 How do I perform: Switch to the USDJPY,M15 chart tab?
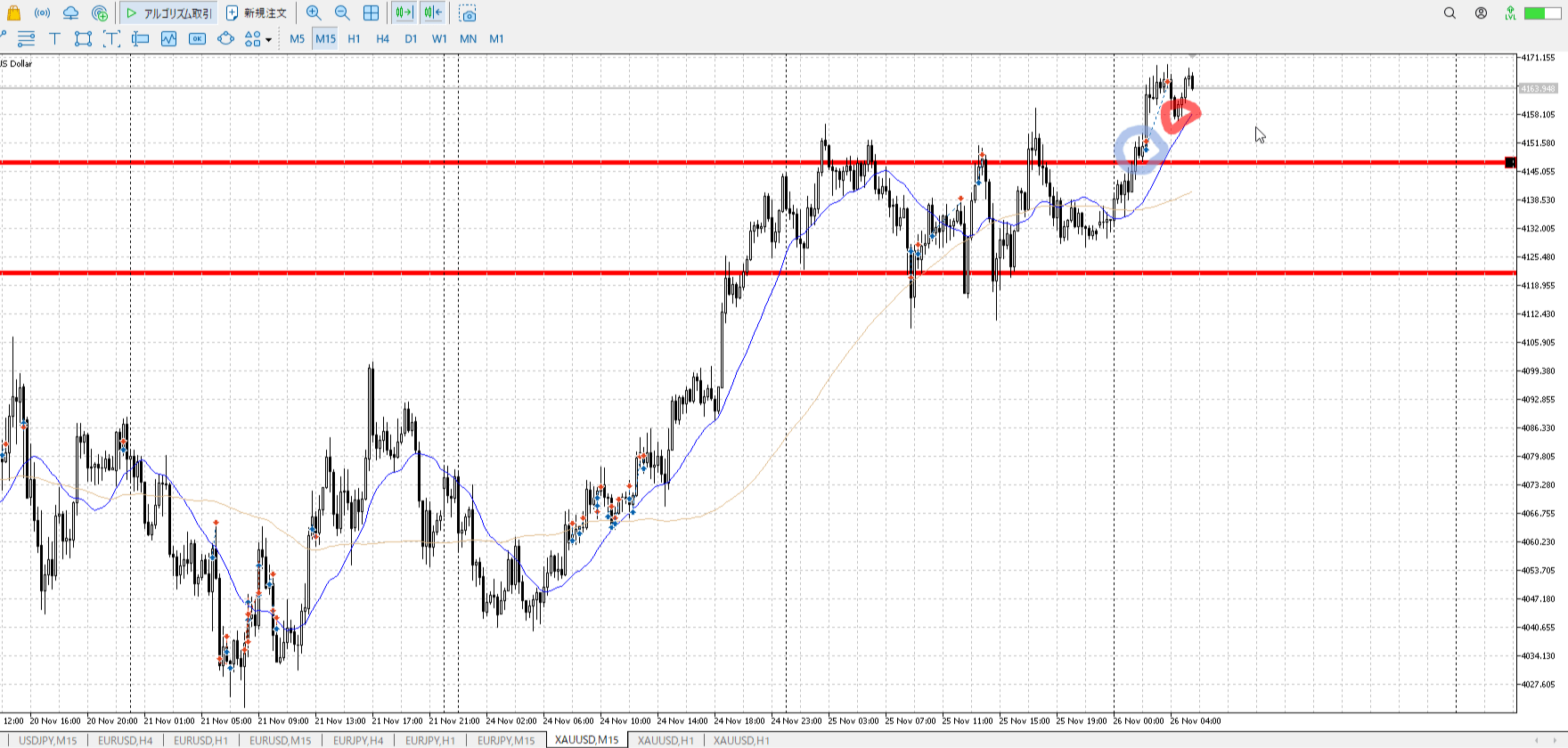[x=47, y=740]
